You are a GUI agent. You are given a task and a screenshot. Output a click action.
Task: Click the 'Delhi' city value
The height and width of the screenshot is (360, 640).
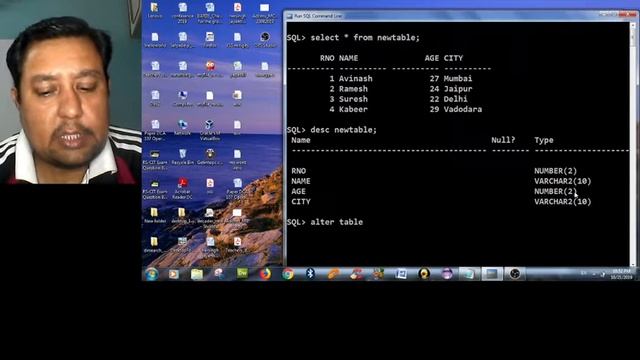456,99
